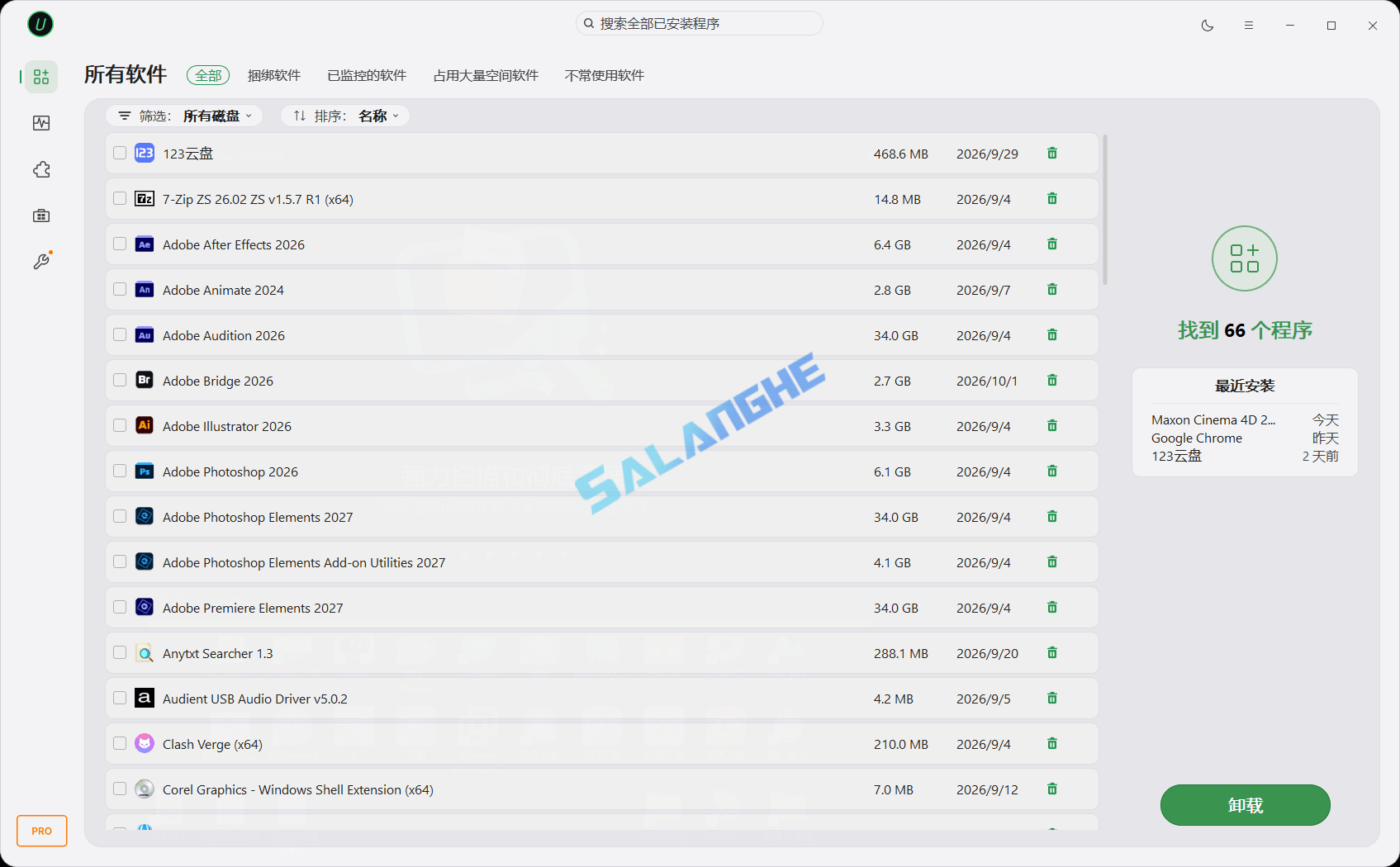Switch to 捆绑软件 tab
This screenshot has width=1400, height=867.
(274, 75)
